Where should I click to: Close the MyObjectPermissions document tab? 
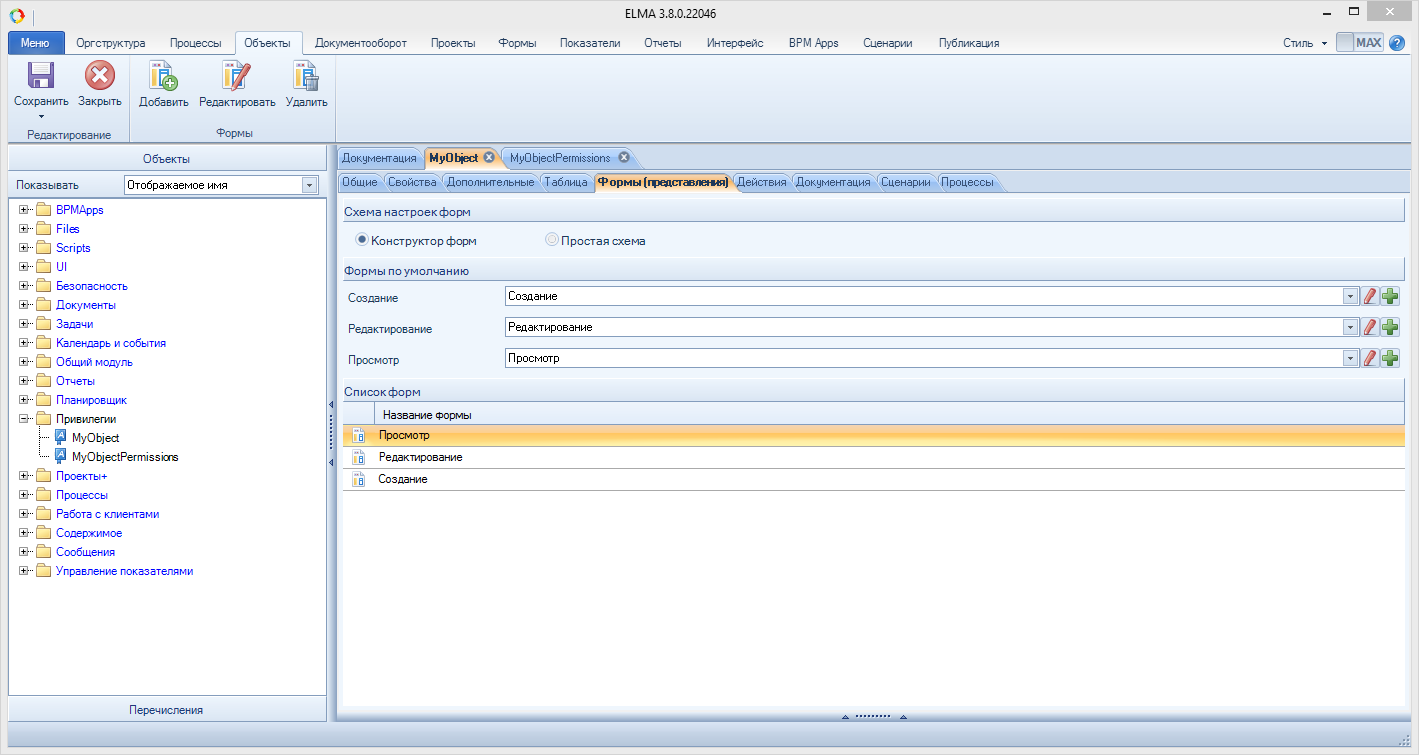624,158
